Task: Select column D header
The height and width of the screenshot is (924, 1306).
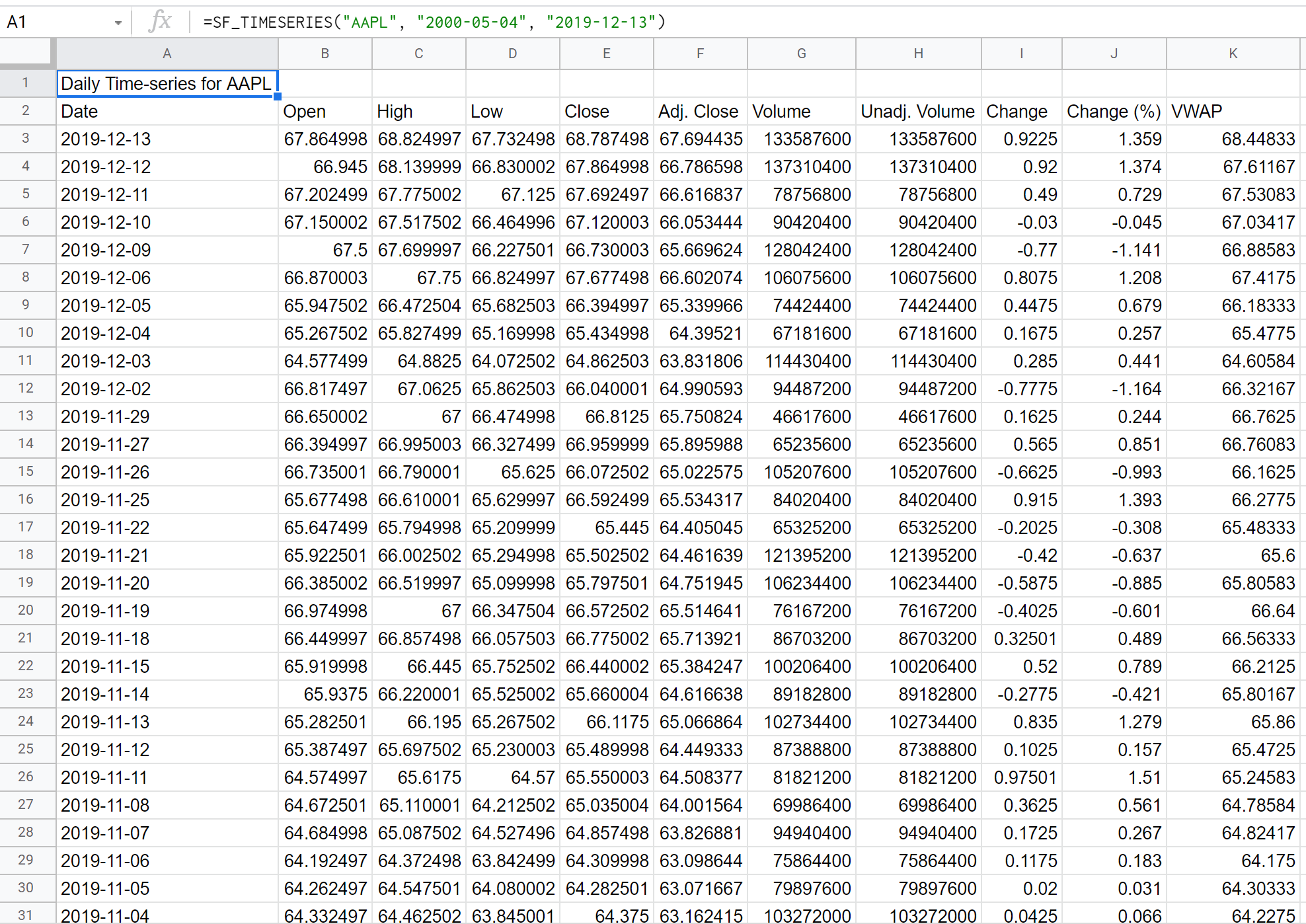Action: click(x=513, y=54)
